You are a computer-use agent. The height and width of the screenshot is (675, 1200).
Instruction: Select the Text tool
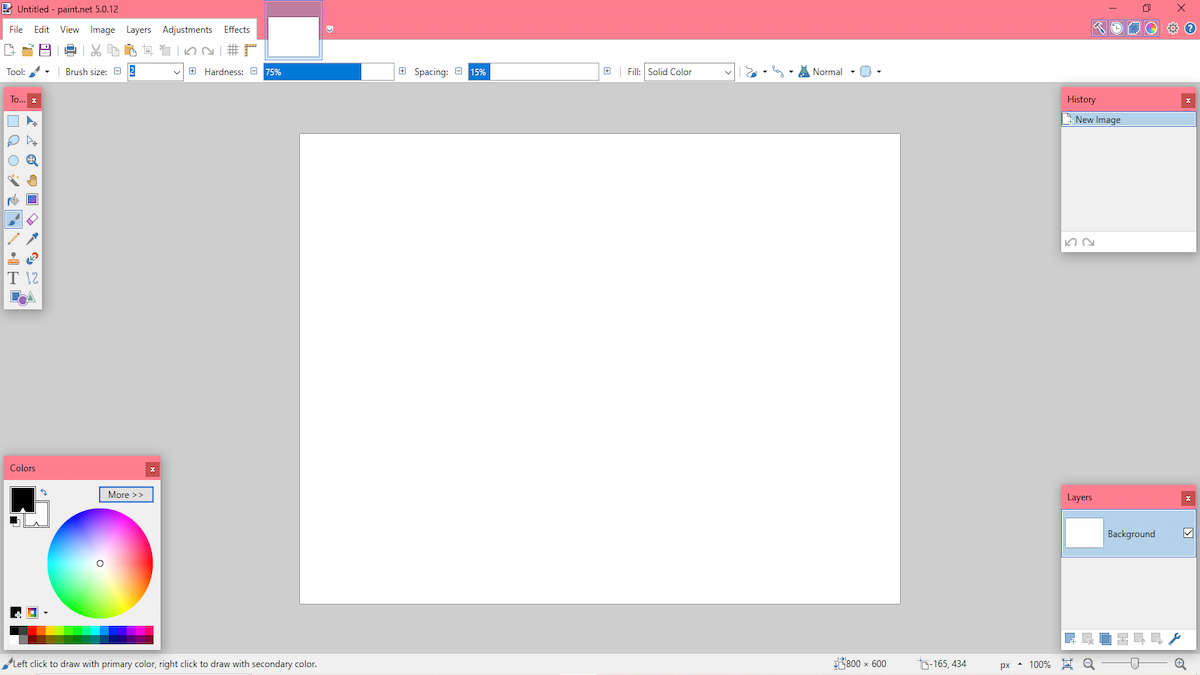coord(14,278)
